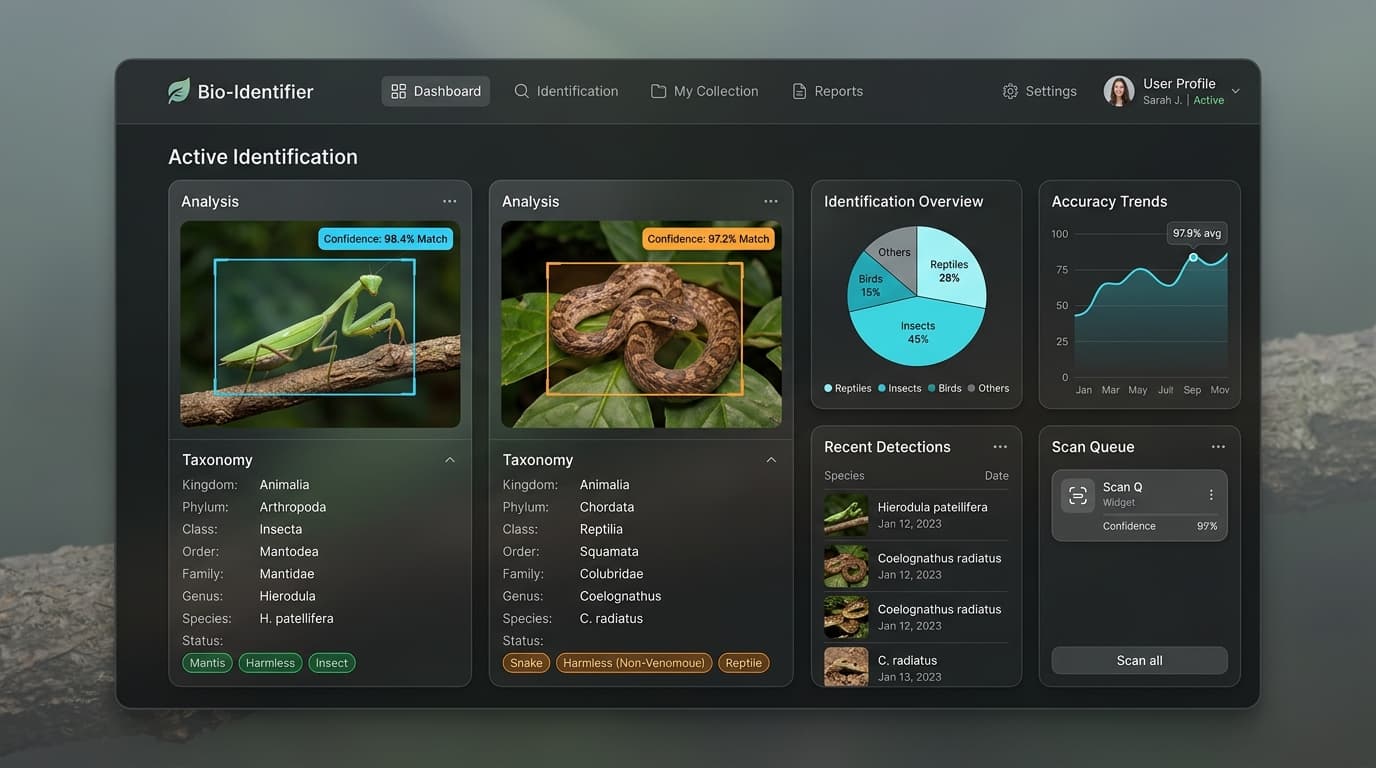Toggle the Others legend dot
The height and width of the screenshot is (768, 1376).
coord(971,388)
